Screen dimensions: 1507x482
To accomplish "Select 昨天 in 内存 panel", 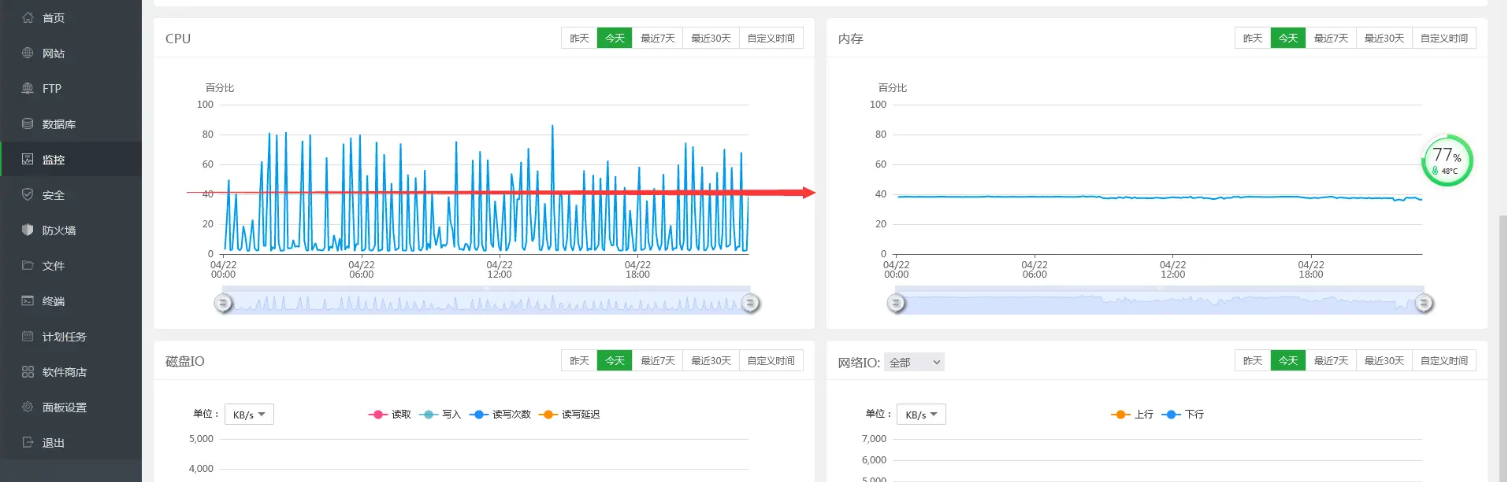I will [1252, 38].
